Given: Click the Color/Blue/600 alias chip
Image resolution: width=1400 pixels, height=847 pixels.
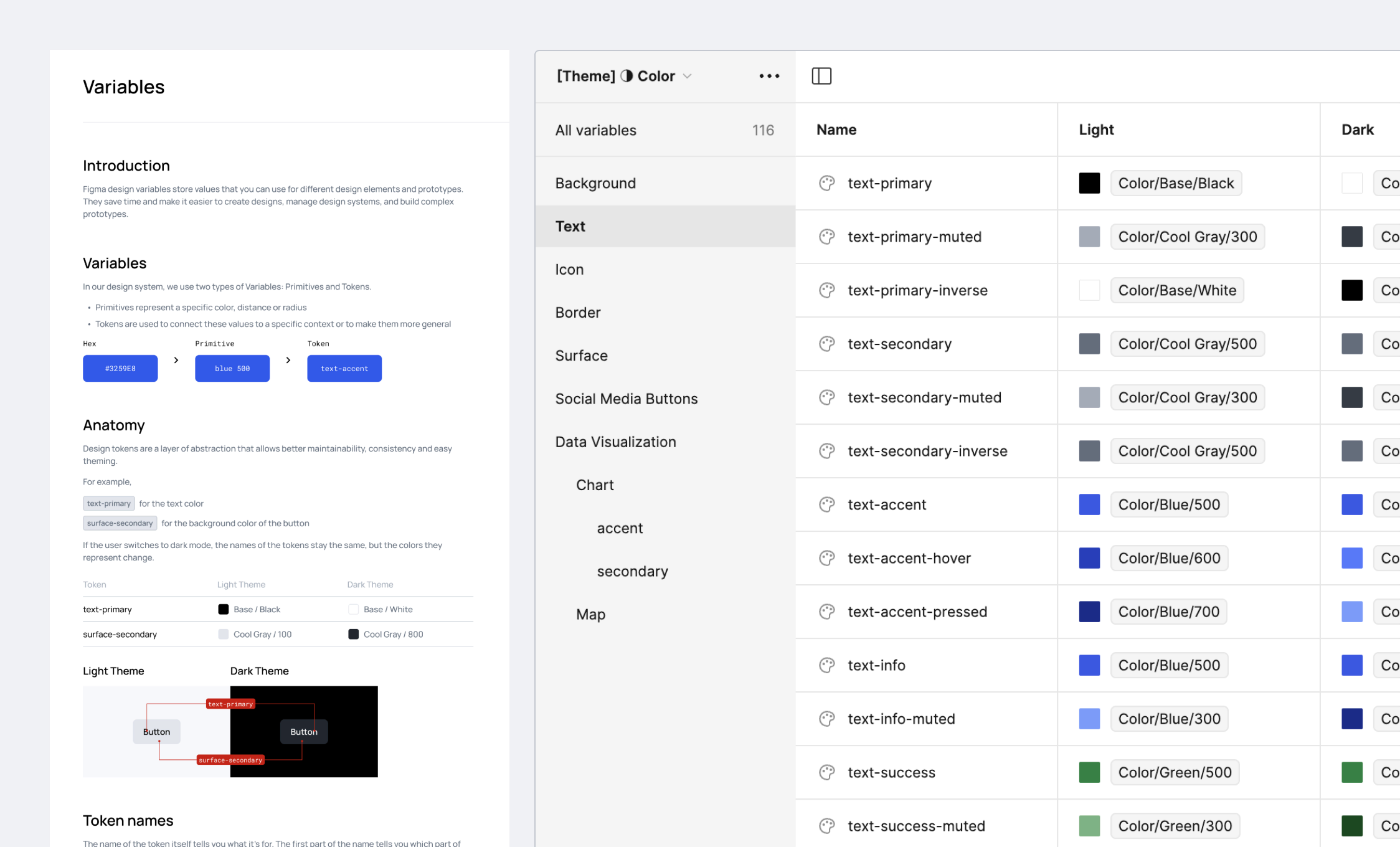Looking at the screenshot, I should pyautogui.click(x=1169, y=558).
